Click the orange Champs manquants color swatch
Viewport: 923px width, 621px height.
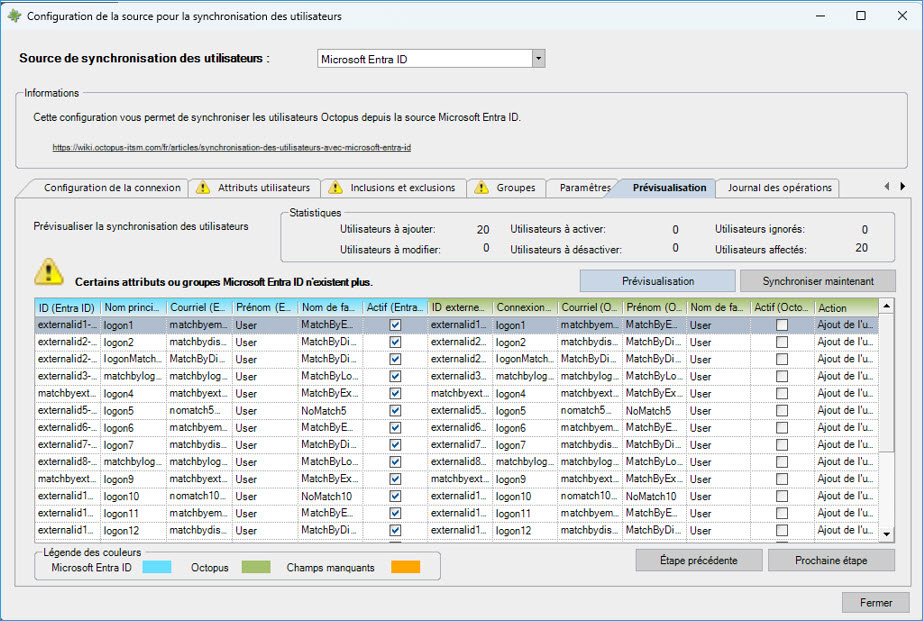tap(405, 568)
